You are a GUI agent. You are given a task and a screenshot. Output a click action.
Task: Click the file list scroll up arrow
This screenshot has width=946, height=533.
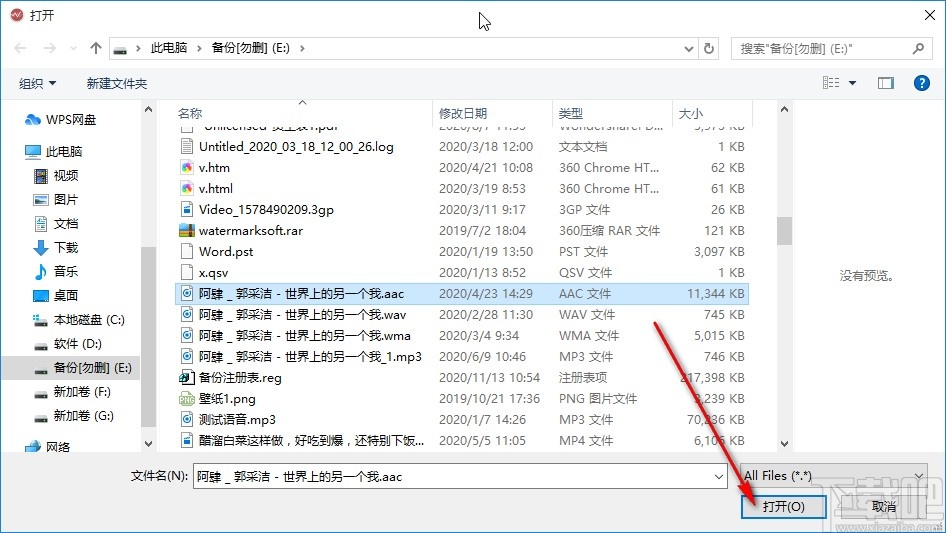(784, 109)
